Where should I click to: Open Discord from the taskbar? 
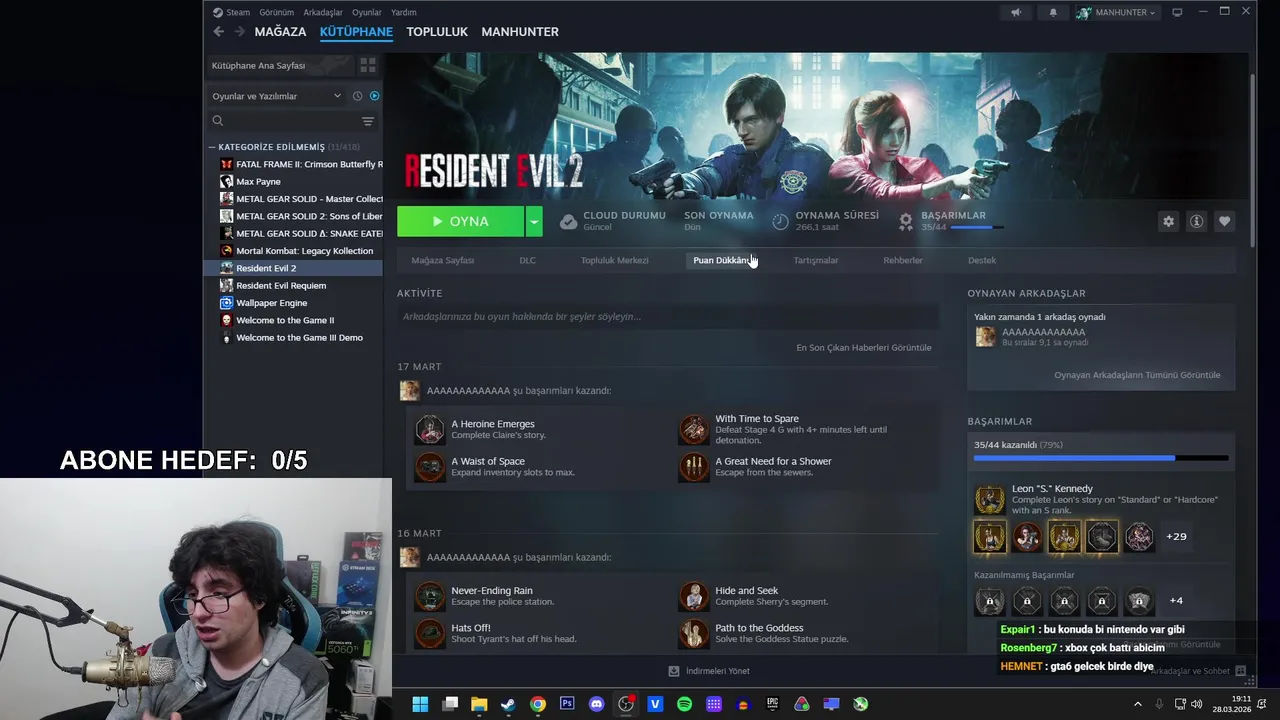[x=597, y=704]
